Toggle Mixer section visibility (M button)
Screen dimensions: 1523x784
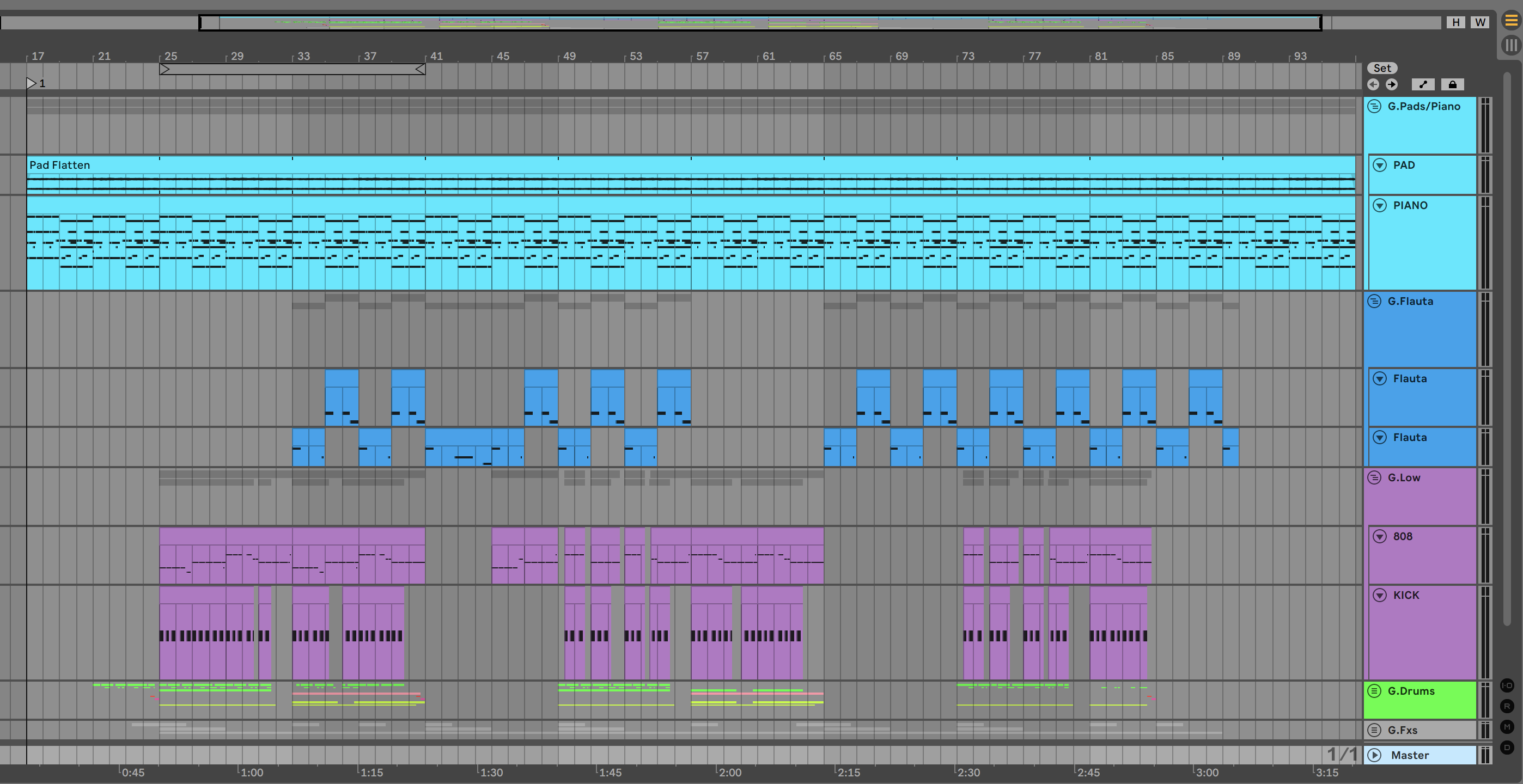pyautogui.click(x=1507, y=727)
